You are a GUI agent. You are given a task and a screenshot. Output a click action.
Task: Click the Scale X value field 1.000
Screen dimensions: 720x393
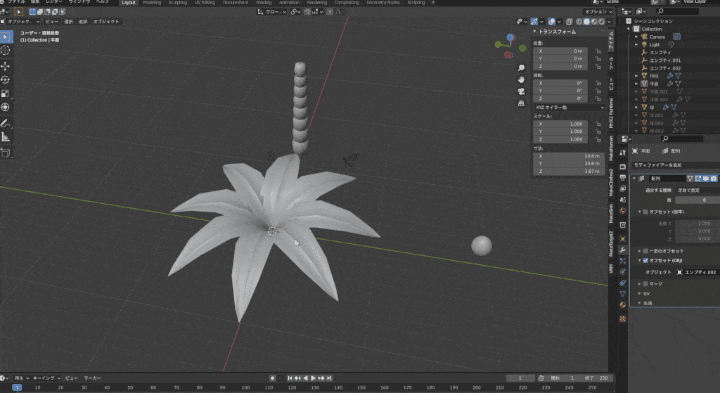click(560, 124)
